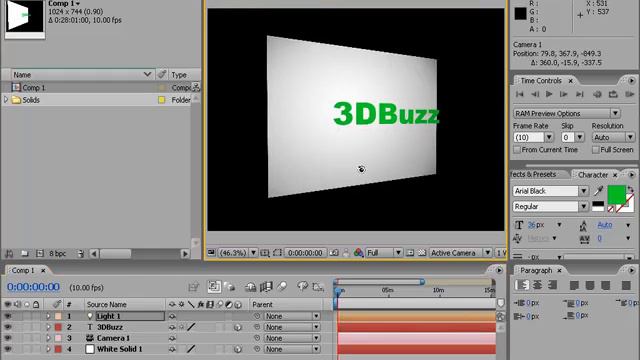Select the Paragraph panel tab
The image size is (640, 360).
(x=536, y=270)
